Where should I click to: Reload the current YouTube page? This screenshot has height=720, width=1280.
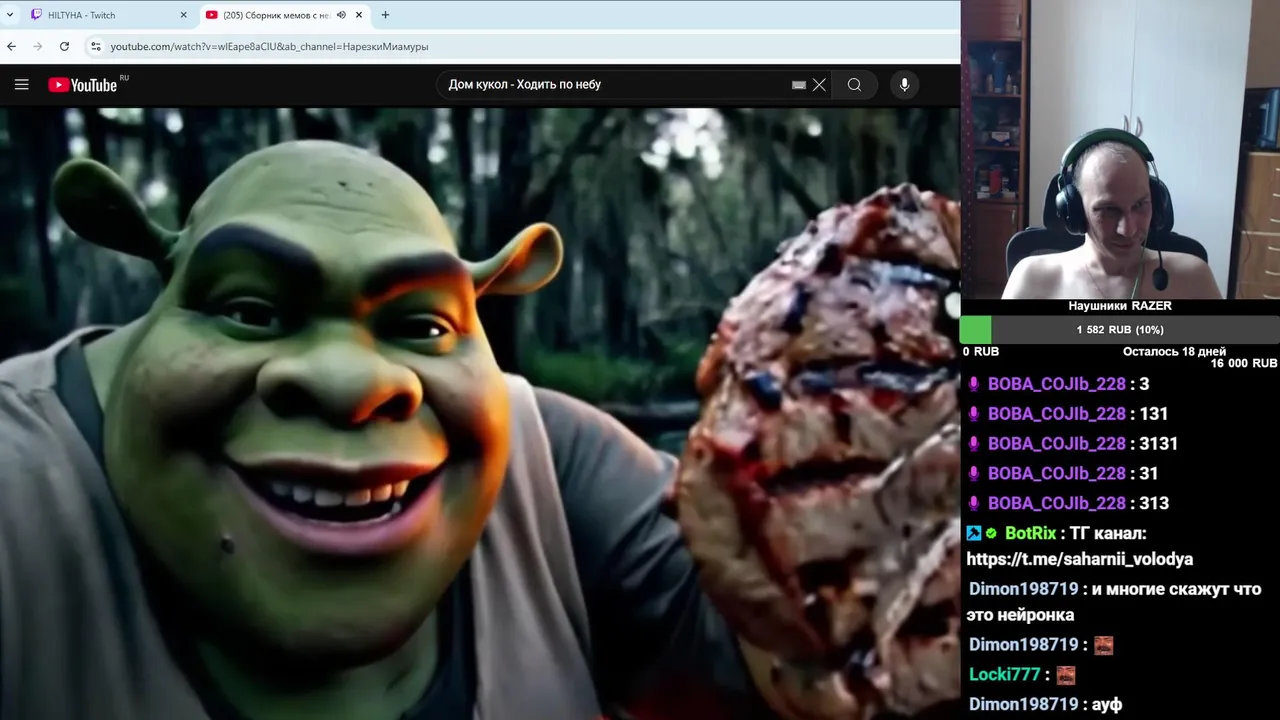64,46
